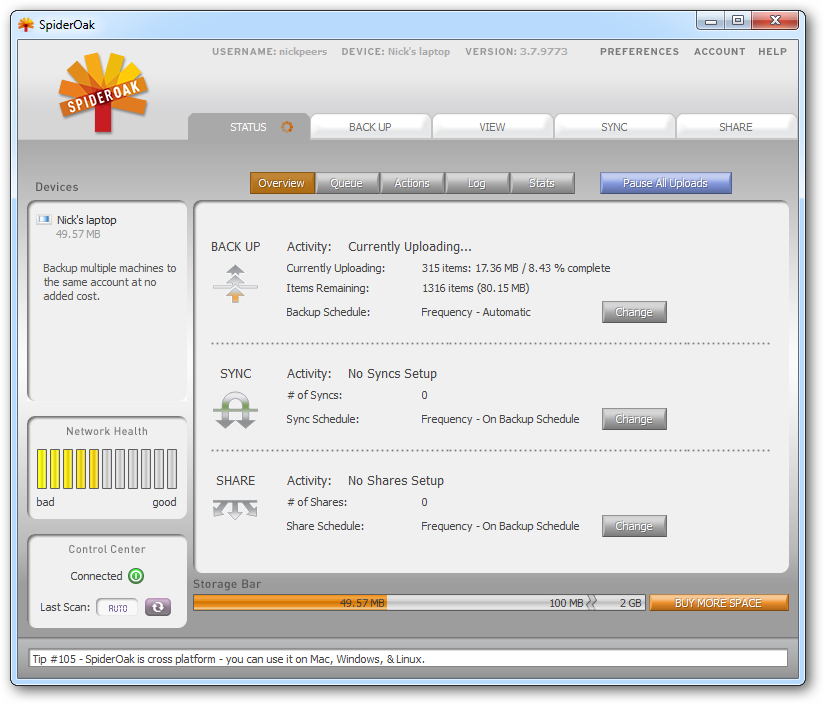
Task: Click the Network Health bar meter
Action: click(x=107, y=469)
